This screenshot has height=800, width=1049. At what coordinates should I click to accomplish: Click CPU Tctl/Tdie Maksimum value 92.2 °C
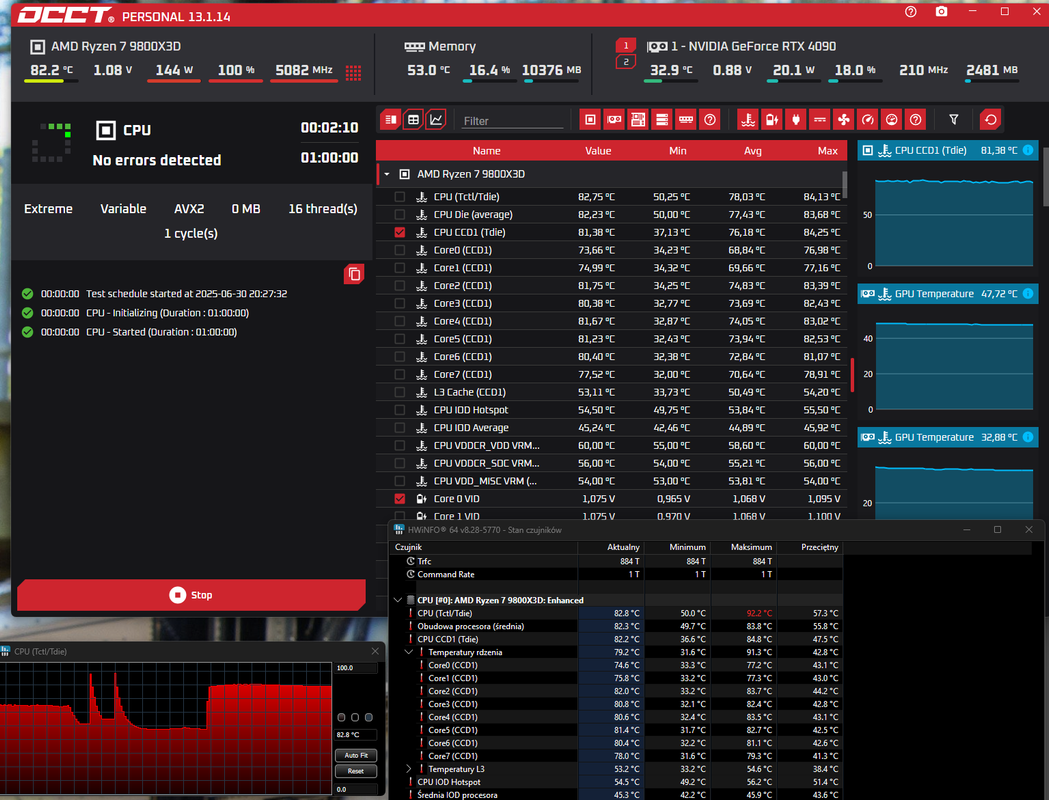coord(758,613)
